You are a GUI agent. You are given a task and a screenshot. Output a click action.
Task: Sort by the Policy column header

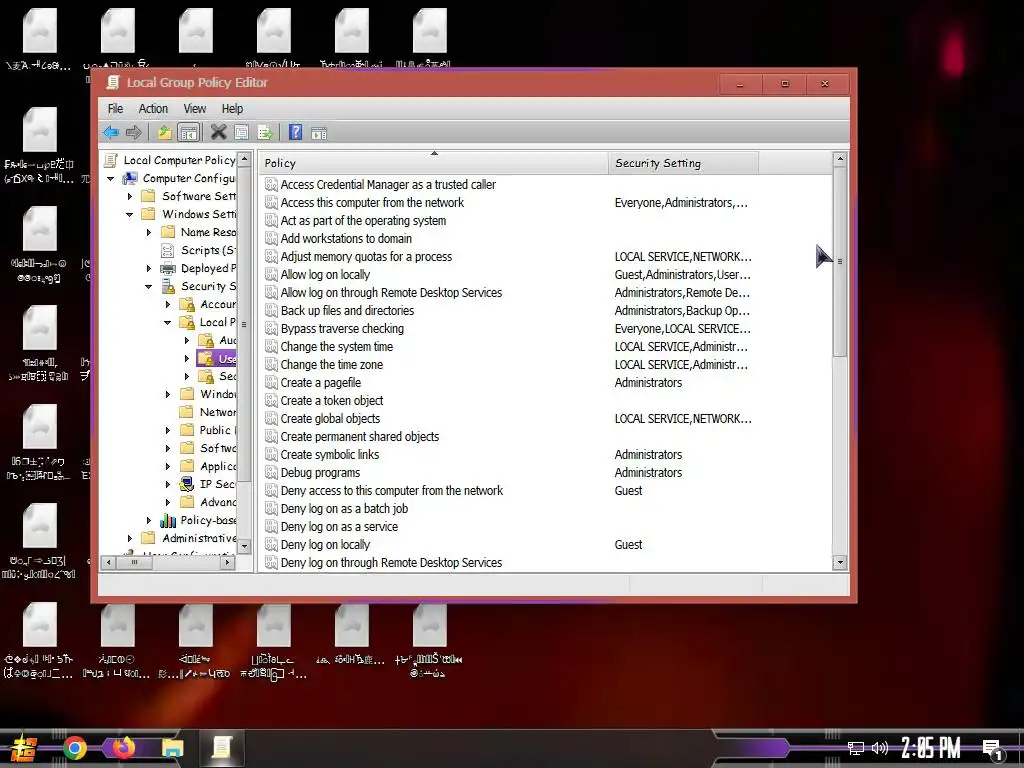point(433,163)
